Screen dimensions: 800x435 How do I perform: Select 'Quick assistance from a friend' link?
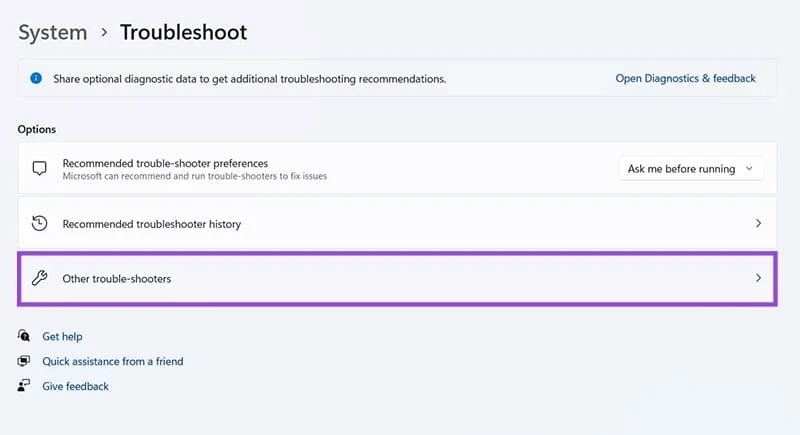112,361
